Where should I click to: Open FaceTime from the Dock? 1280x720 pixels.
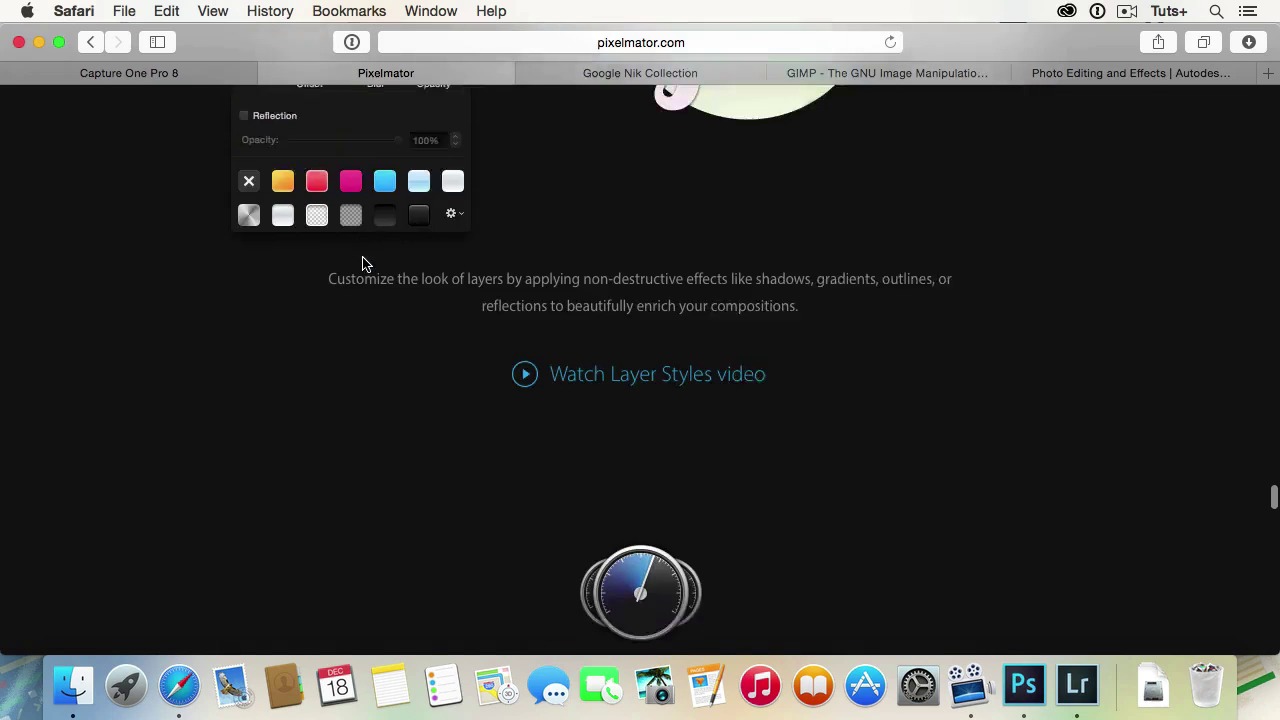(x=601, y=686)
